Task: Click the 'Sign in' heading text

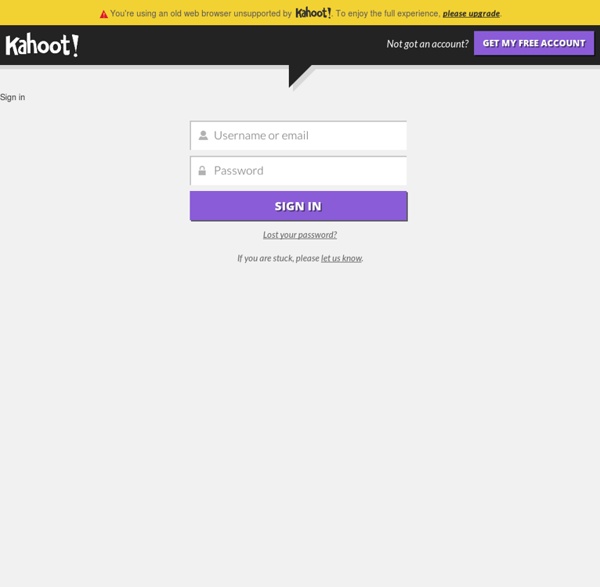Action: (13, 97)
